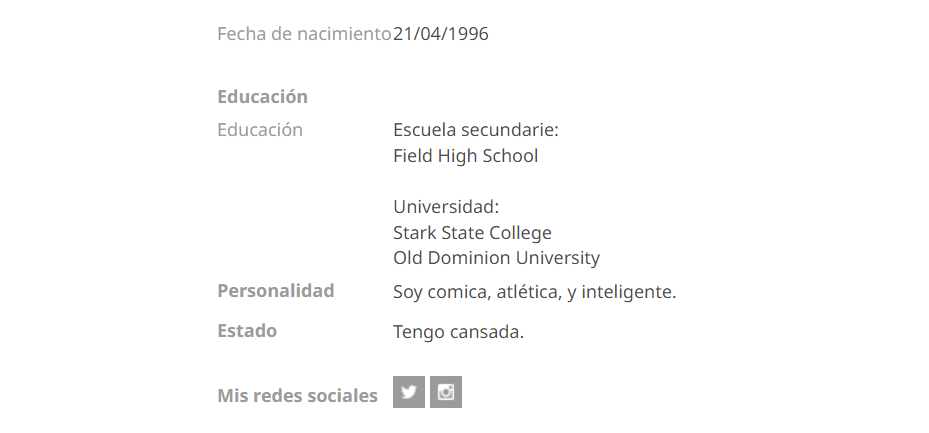Open the Twitter social link icon
This screenshot has height=433, width=929.
pyautogui.click(x=409, y=392)
